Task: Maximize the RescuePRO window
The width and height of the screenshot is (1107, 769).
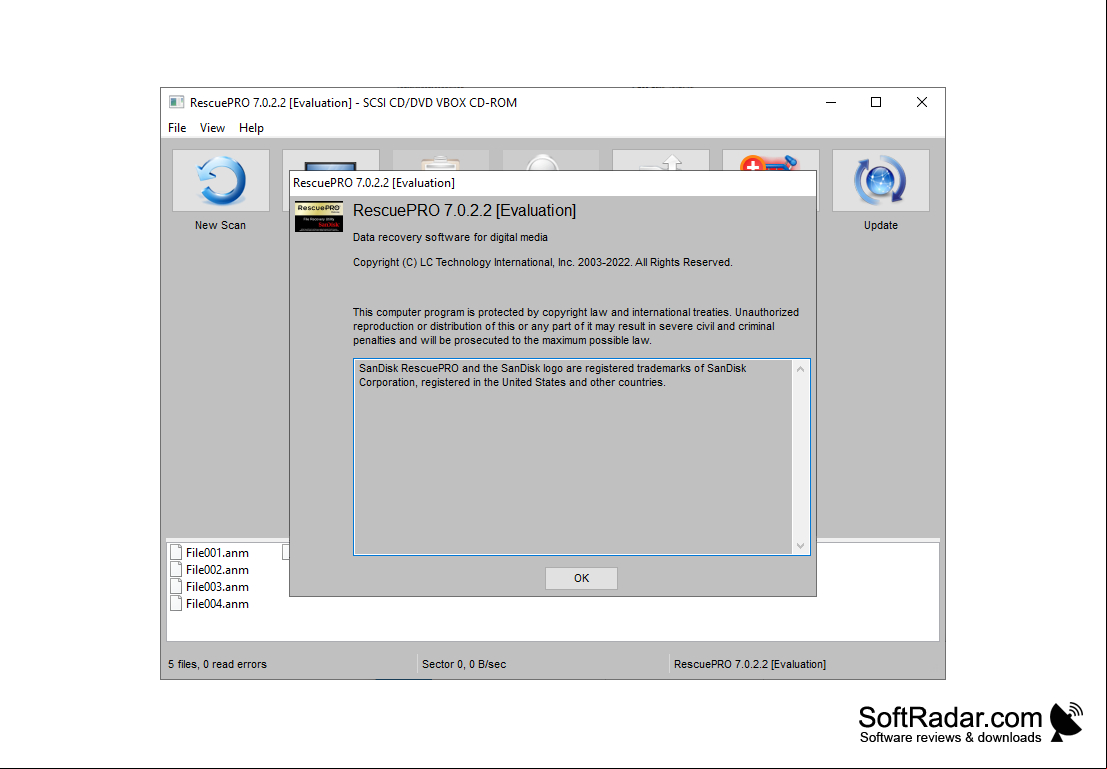Action: (876, 102)
